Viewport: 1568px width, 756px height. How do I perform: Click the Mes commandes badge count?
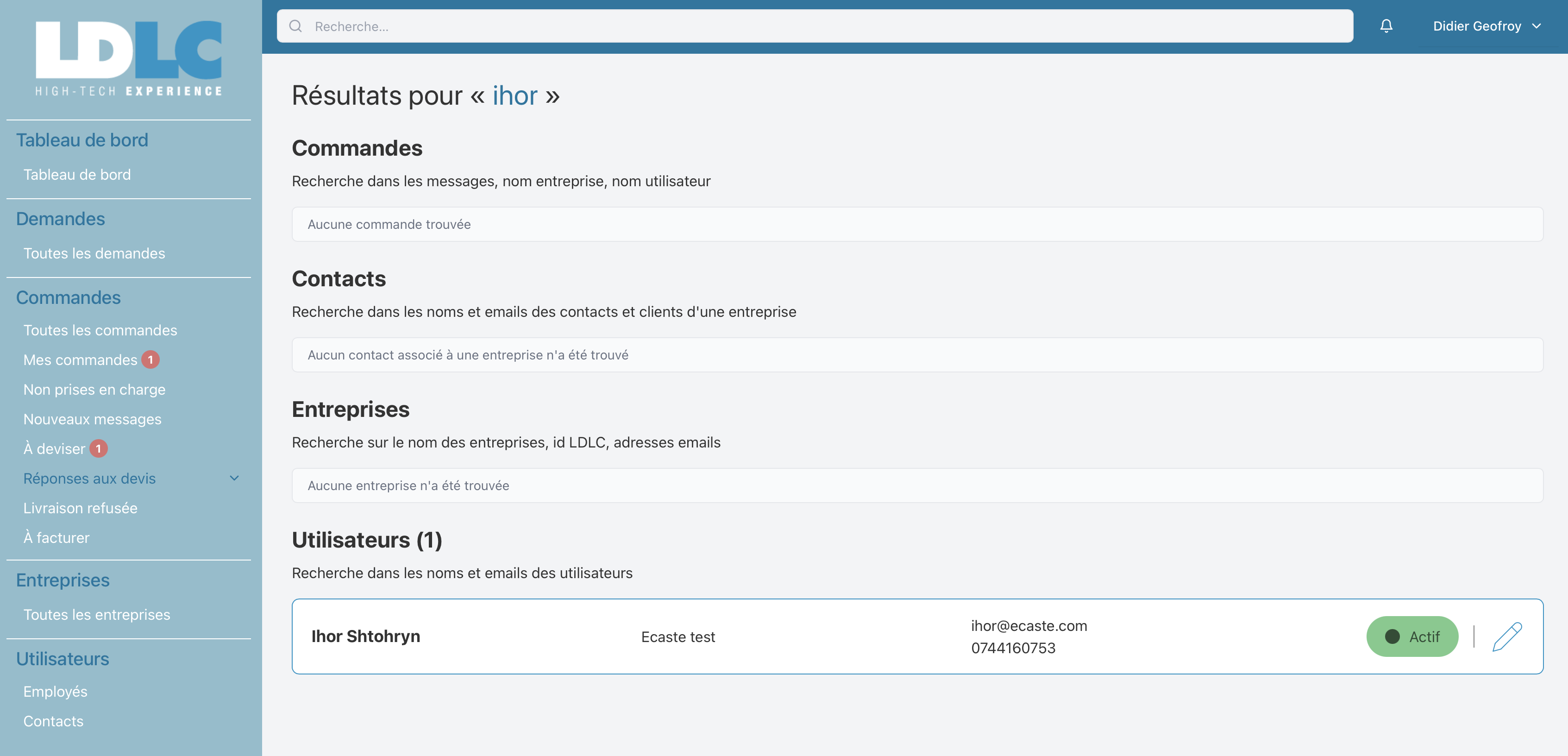pos(151,360)
